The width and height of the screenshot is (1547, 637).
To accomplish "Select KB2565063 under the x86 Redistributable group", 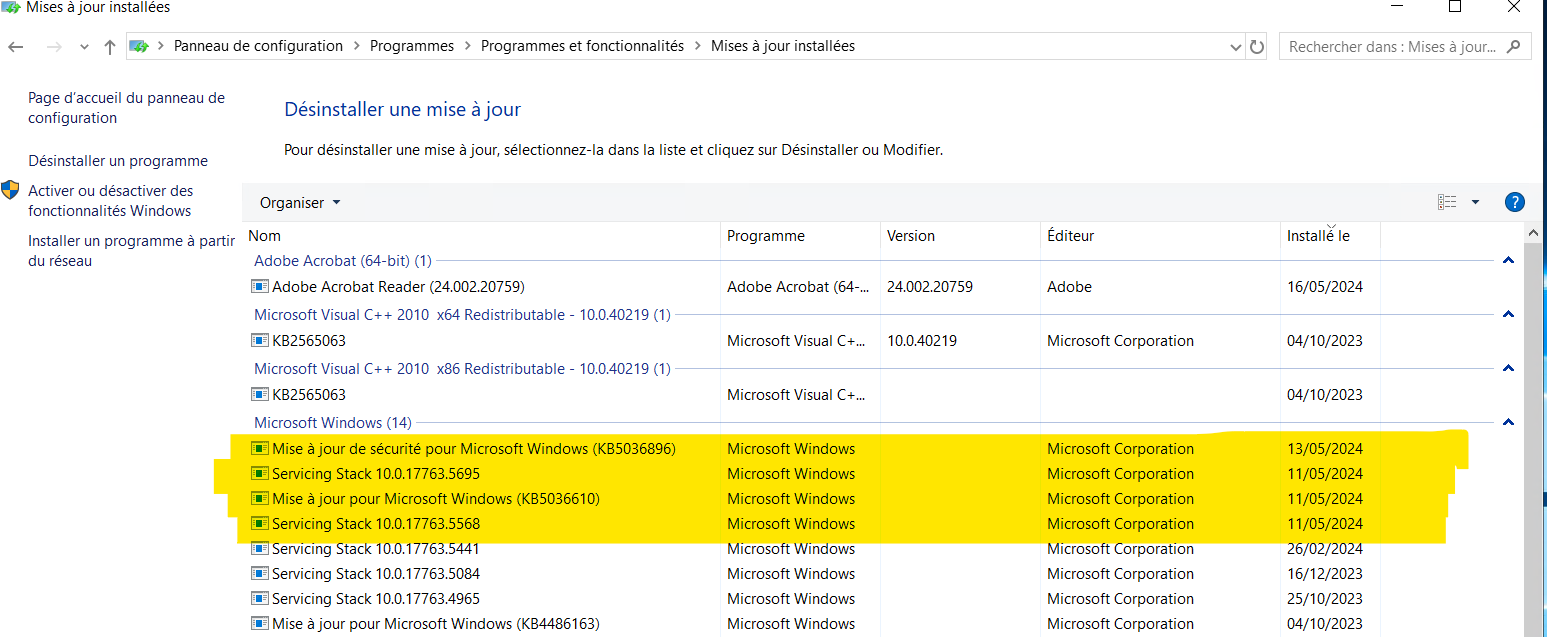I will [309, 395].
